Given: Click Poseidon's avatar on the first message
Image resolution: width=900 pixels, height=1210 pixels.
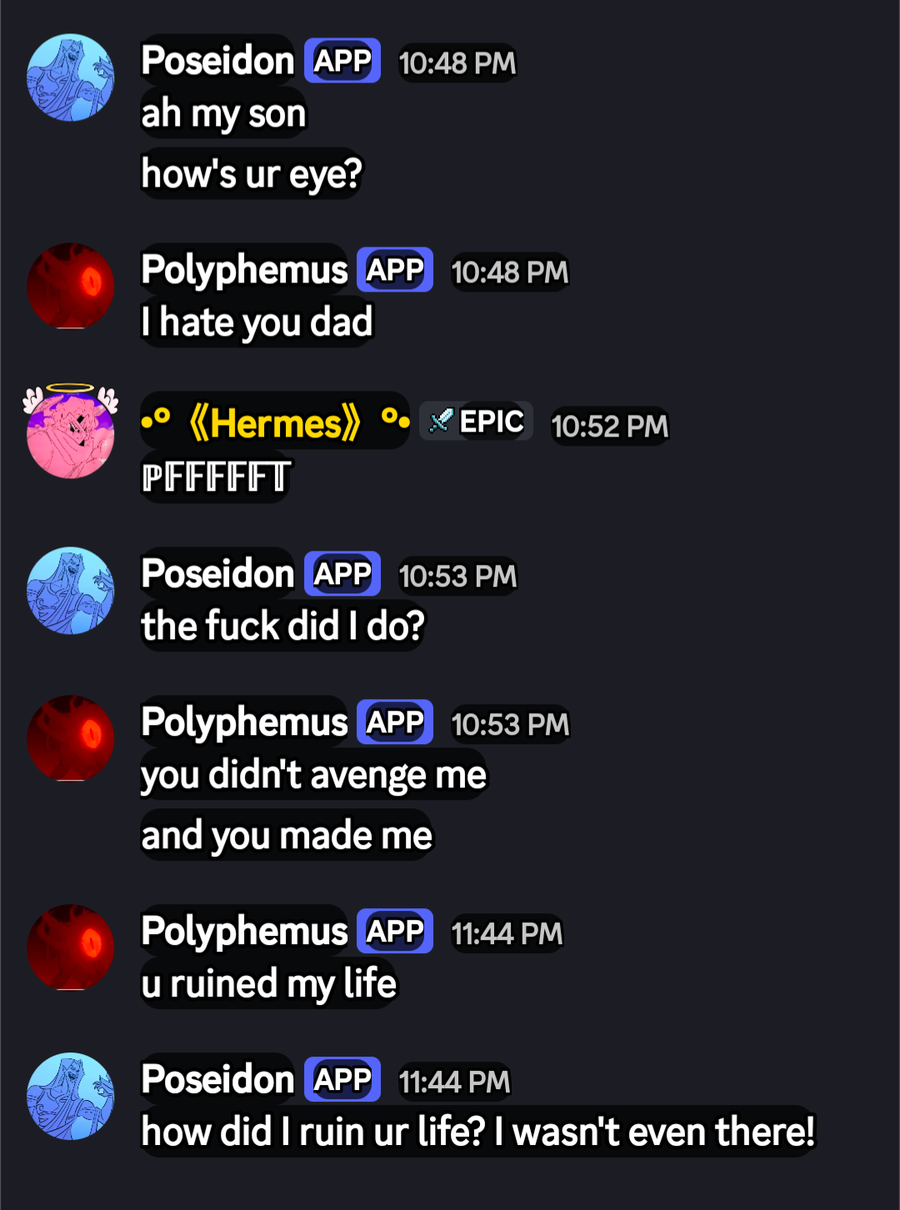Looking at the screenshot, I should point(70,78).
